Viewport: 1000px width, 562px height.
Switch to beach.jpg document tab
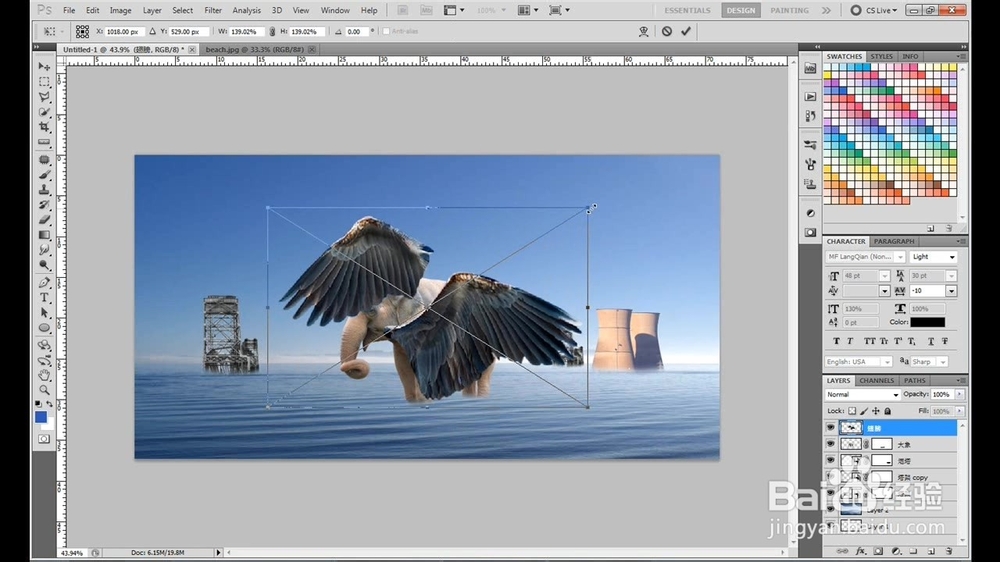point(254,49)
